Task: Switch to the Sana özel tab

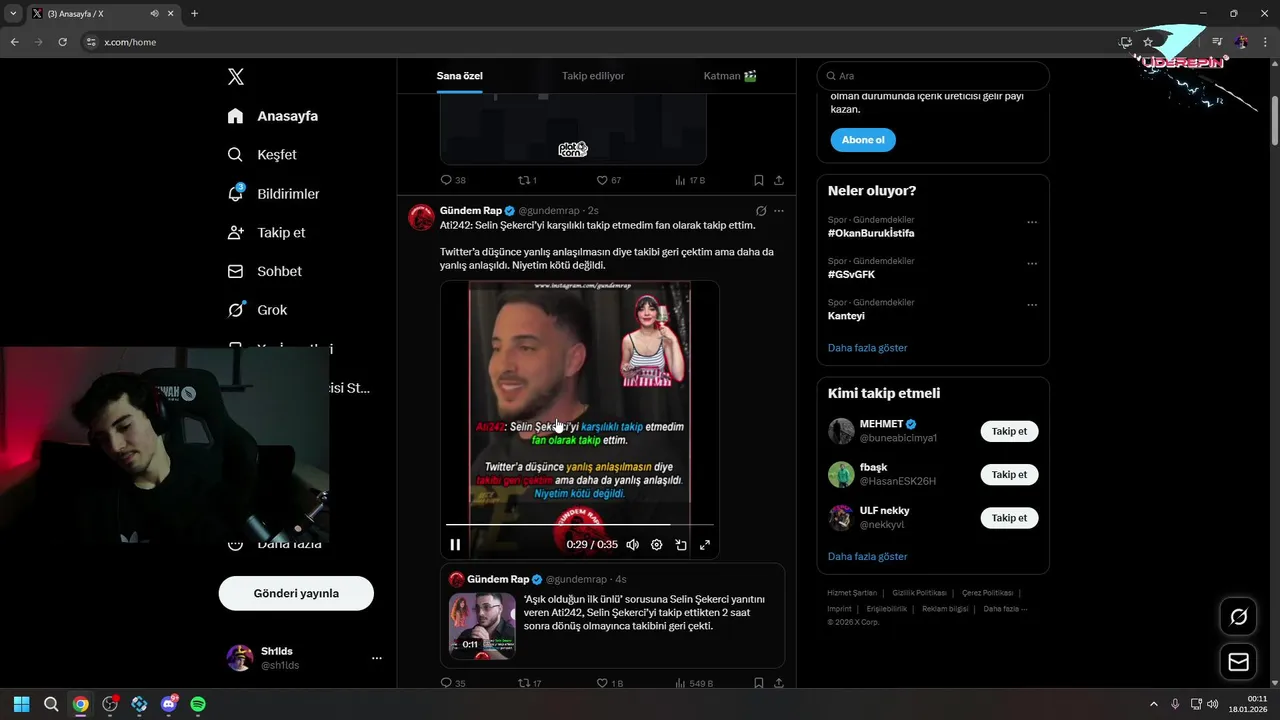Action: click(460, 76)
